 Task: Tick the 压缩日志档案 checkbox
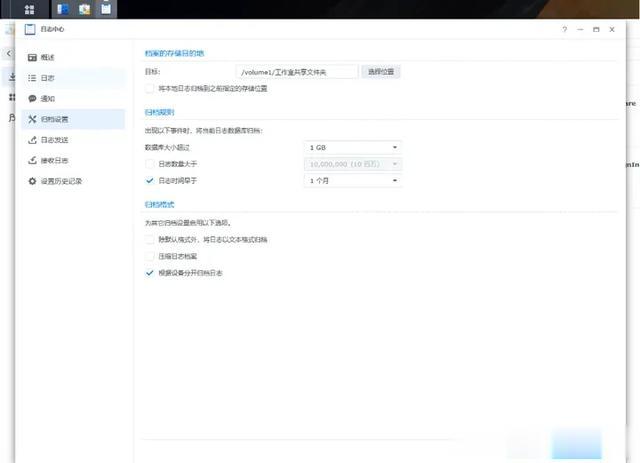point(150,256)
